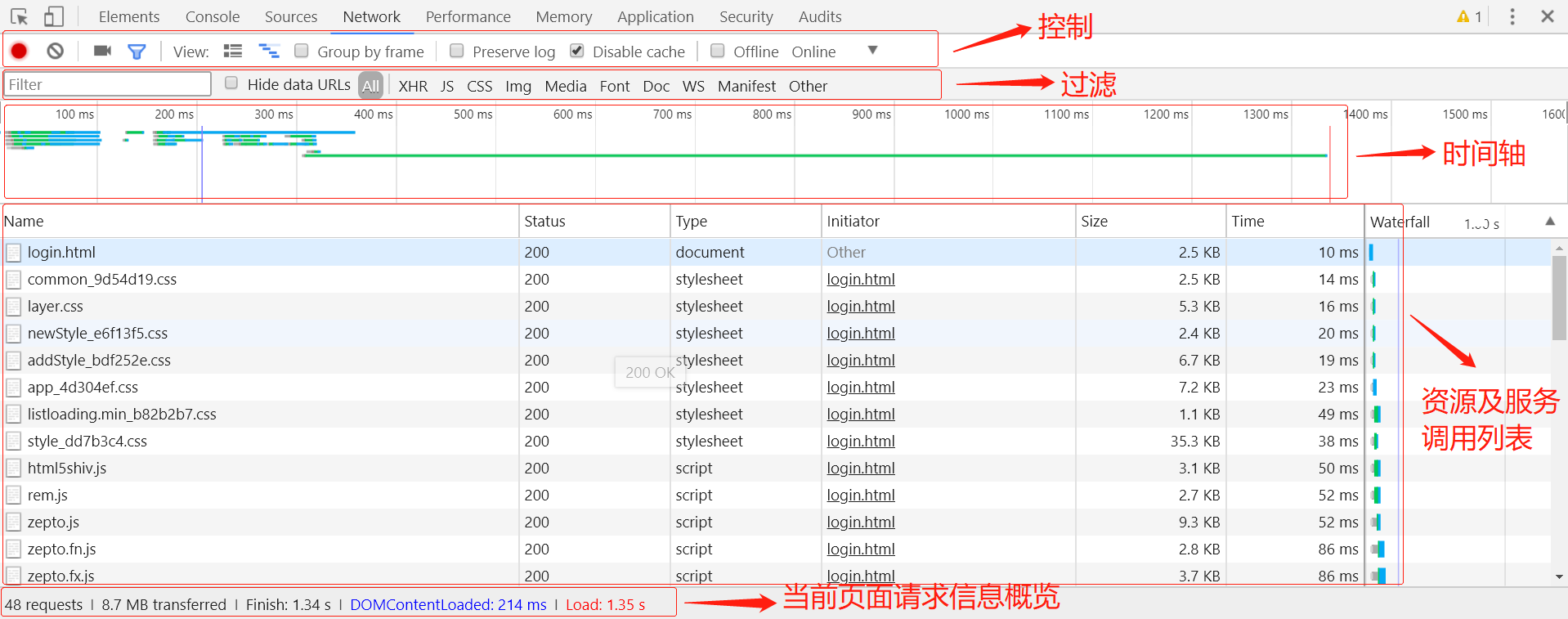The height and width of the screenshot is (619, 1568).
Task: Open the Elements tab
Action: [x=129, y=16]
